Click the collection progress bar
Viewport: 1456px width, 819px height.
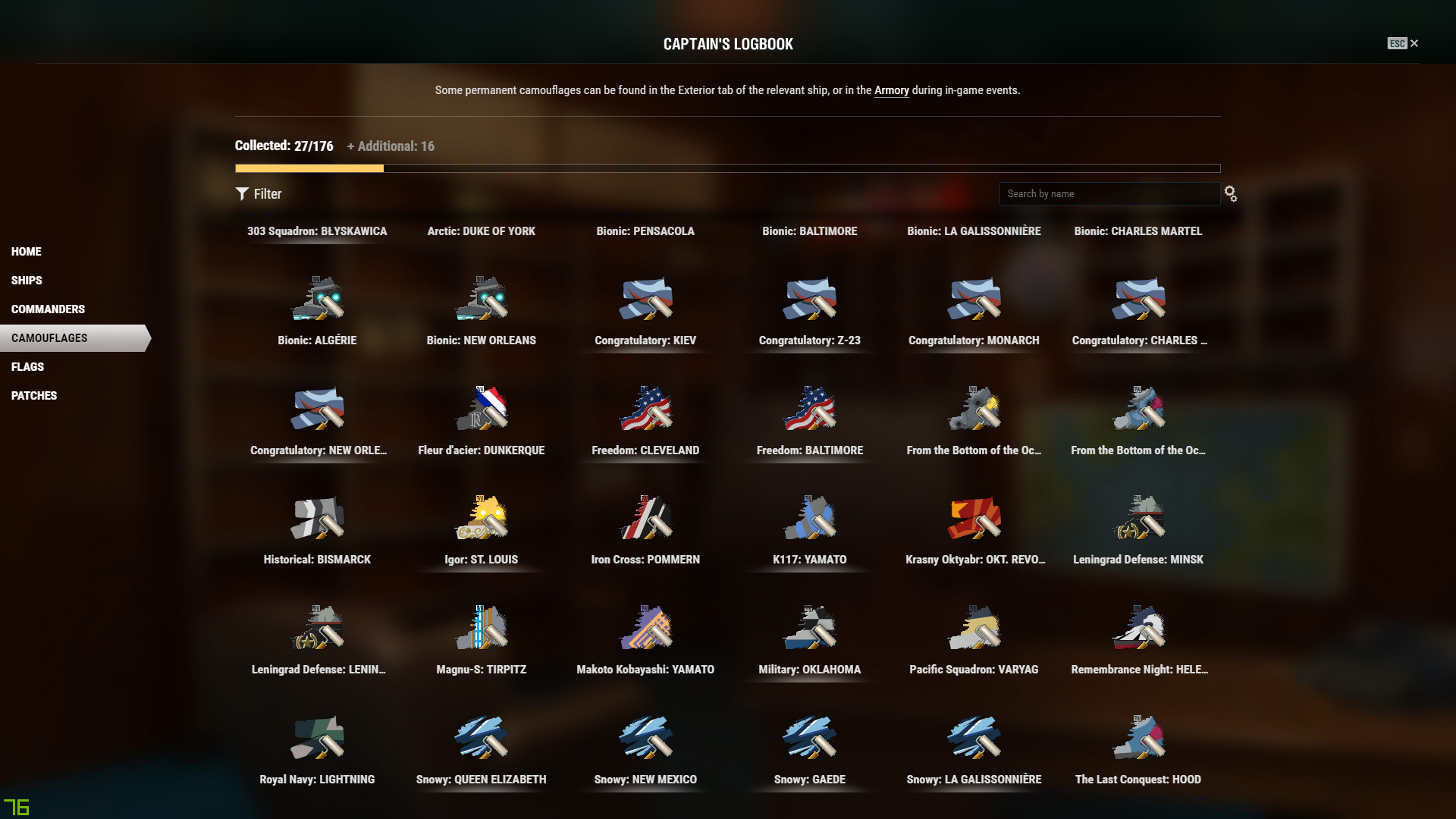(x=727, y=168)
